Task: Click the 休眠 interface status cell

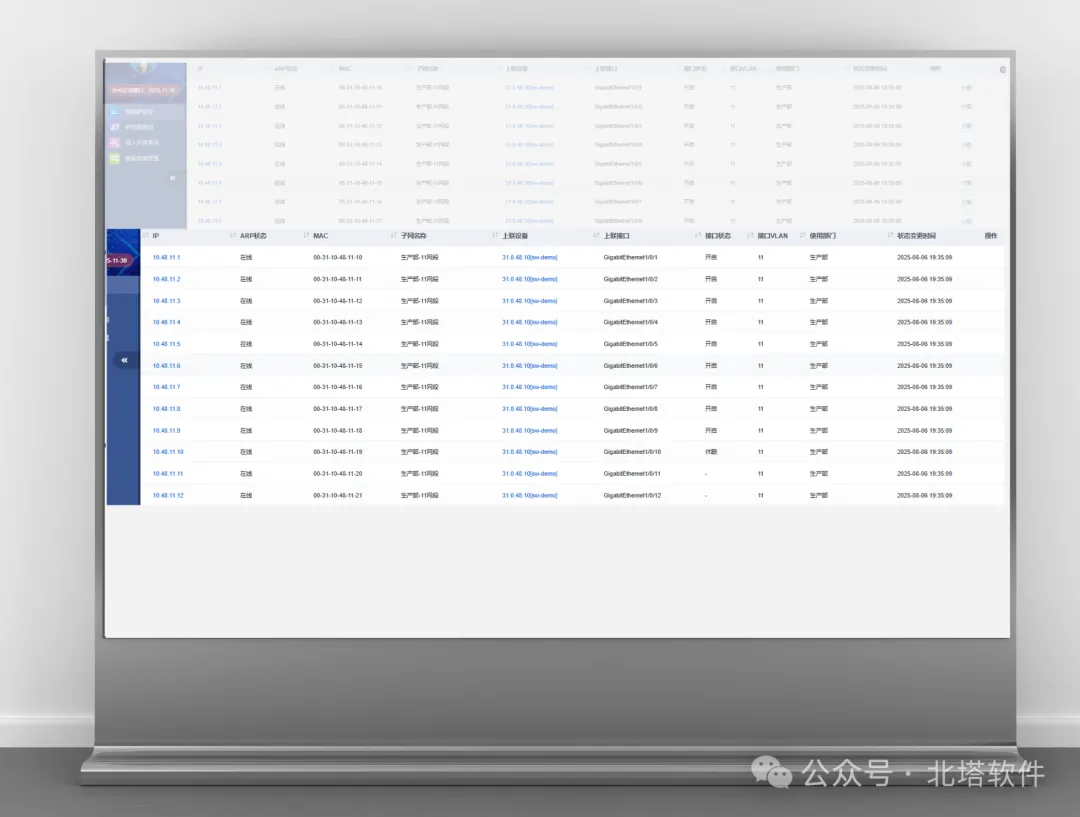Action: [x=711, y=452]
